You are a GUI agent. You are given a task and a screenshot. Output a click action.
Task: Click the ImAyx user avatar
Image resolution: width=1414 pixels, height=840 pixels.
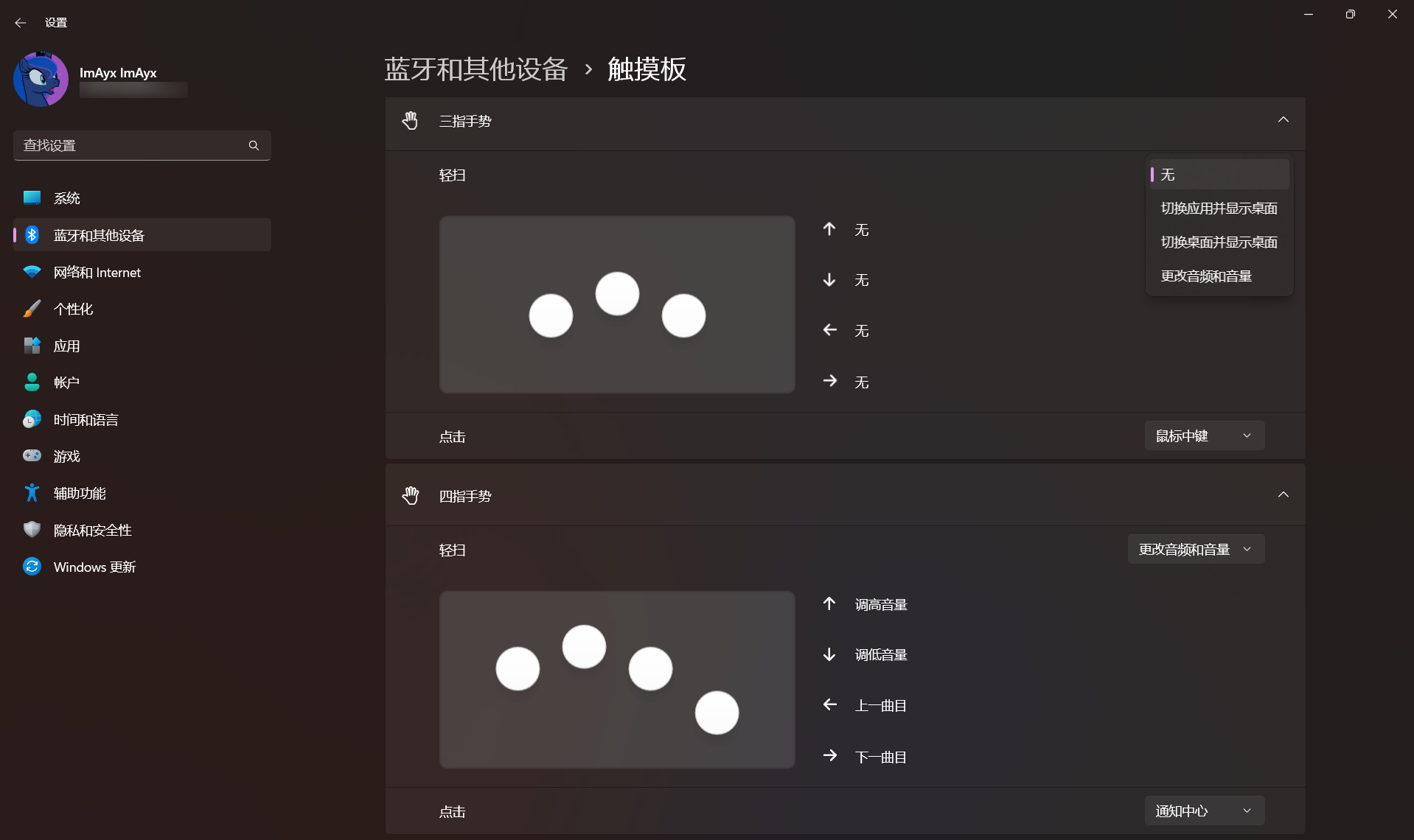(41, 79)
